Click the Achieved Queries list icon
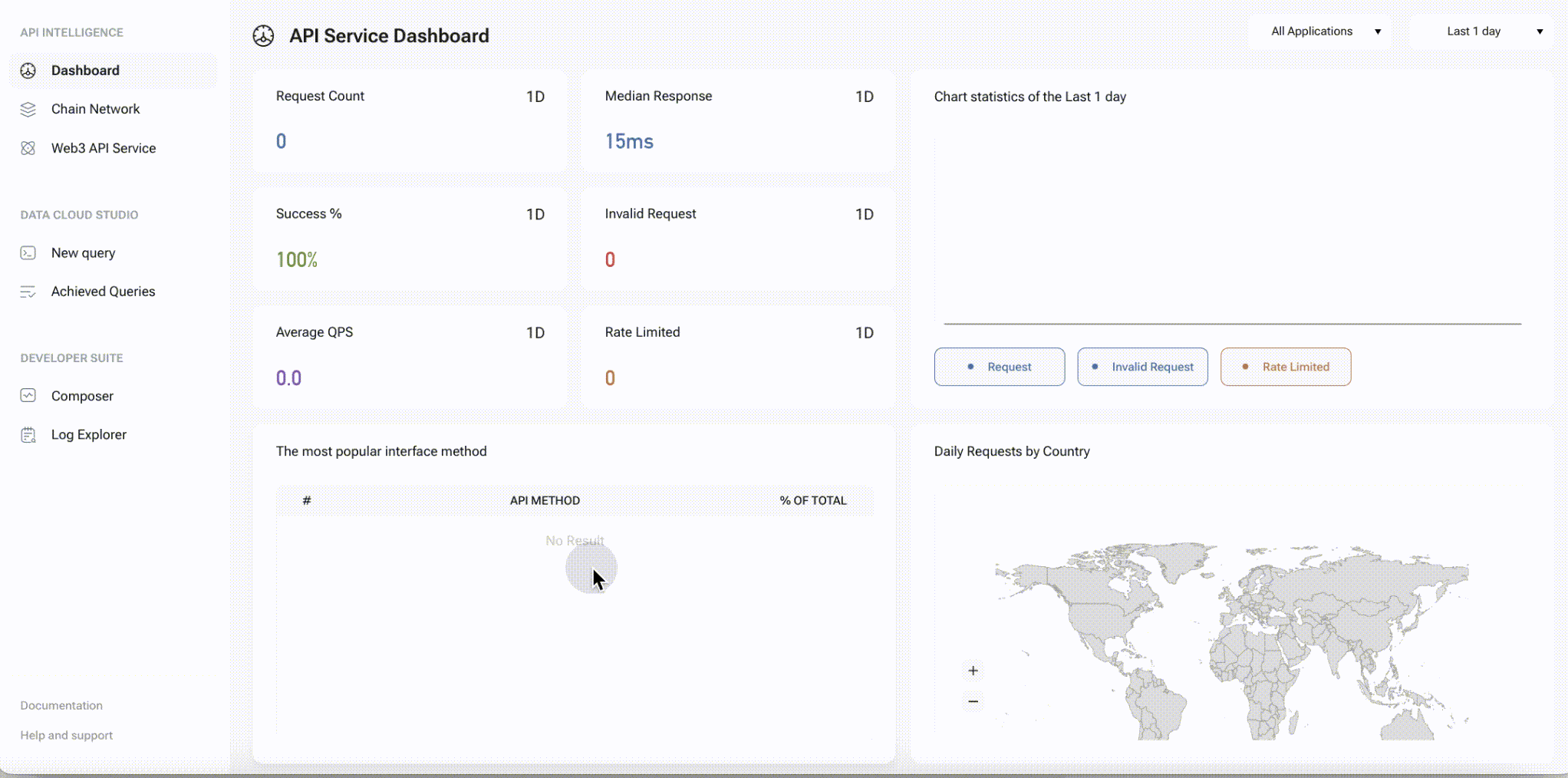Screen dimensions: 1568x778 [x=28, y=292]
